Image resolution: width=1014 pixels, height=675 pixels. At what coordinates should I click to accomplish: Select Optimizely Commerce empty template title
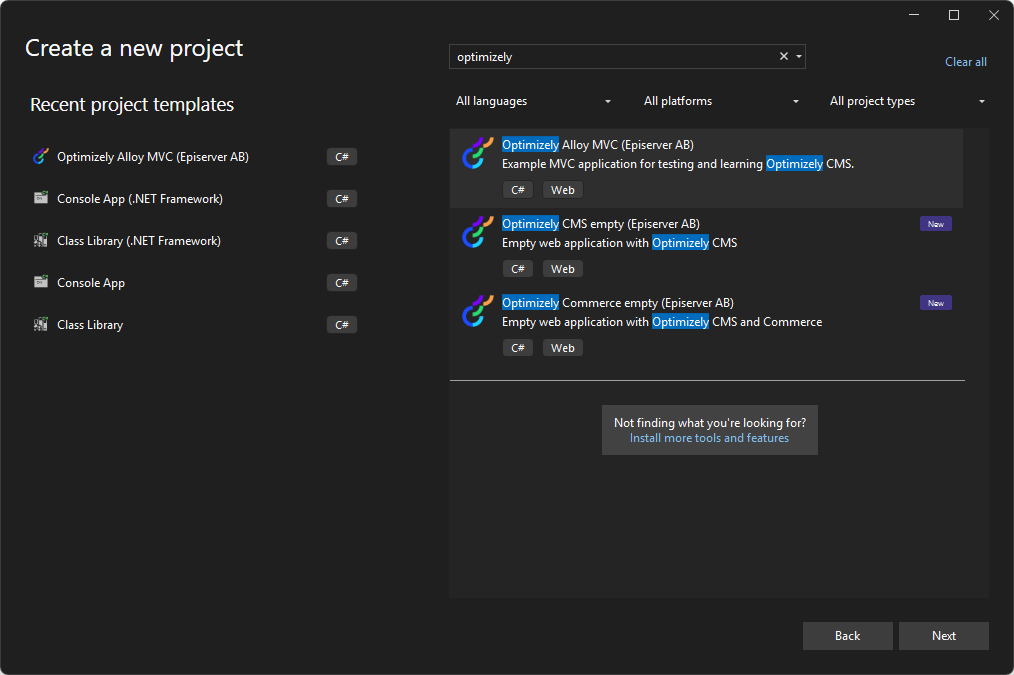click(617, 303)
